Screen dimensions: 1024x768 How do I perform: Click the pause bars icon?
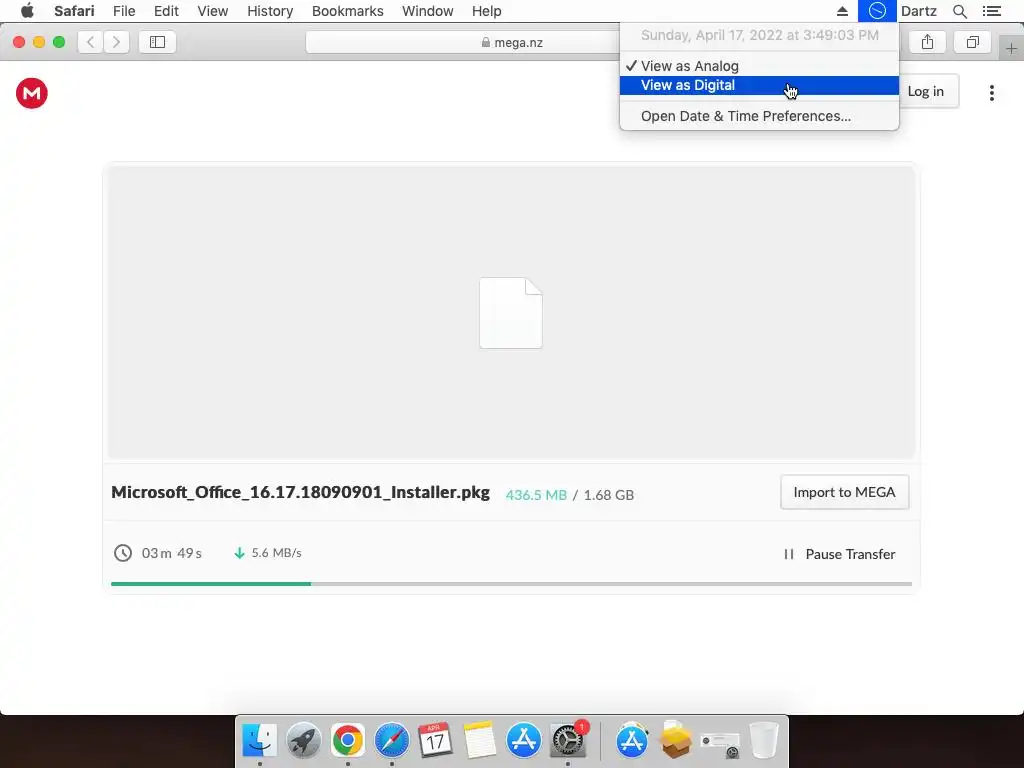[x=789, y=554]
